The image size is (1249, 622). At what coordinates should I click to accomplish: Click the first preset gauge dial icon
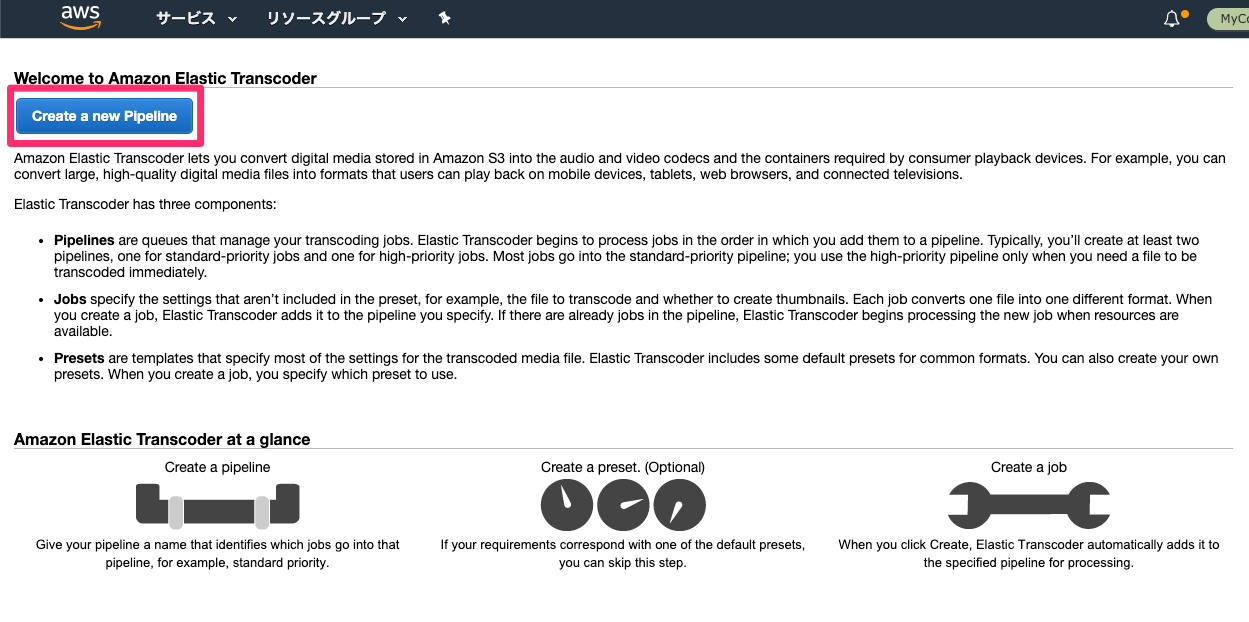[567, 505]
